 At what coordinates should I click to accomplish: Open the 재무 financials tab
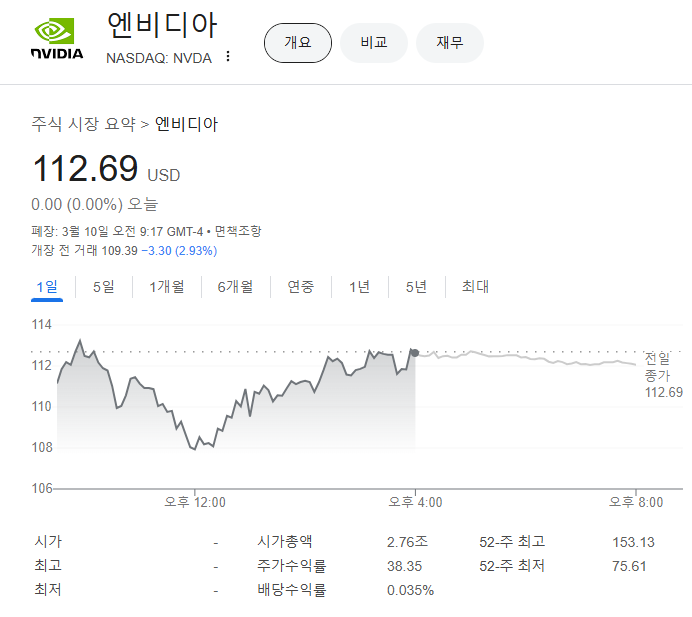pos(450,43)
